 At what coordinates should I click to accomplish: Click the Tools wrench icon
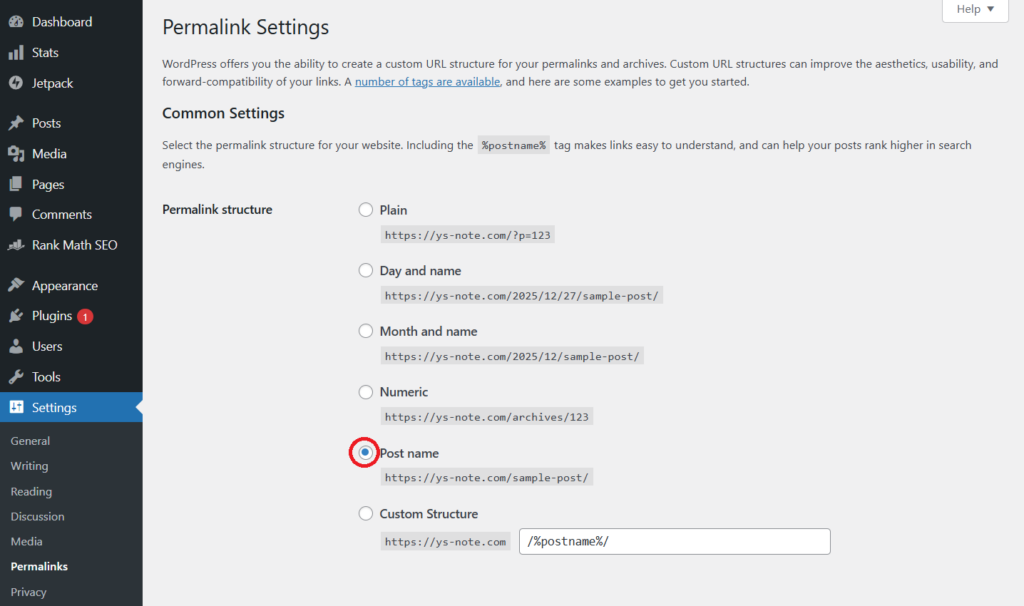(x=16, y=377)
